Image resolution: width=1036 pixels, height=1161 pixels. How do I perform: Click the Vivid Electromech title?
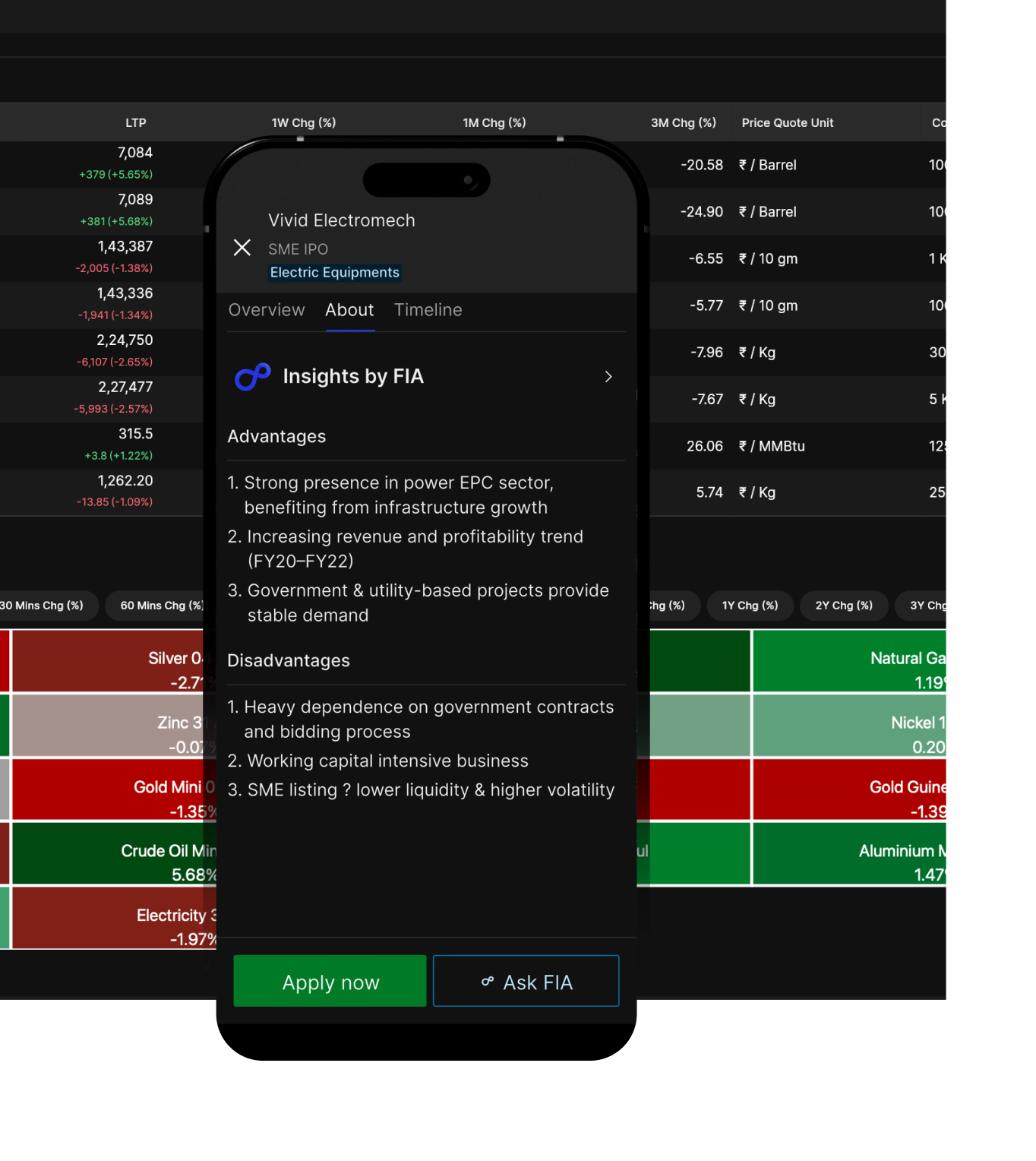[342, 220]
